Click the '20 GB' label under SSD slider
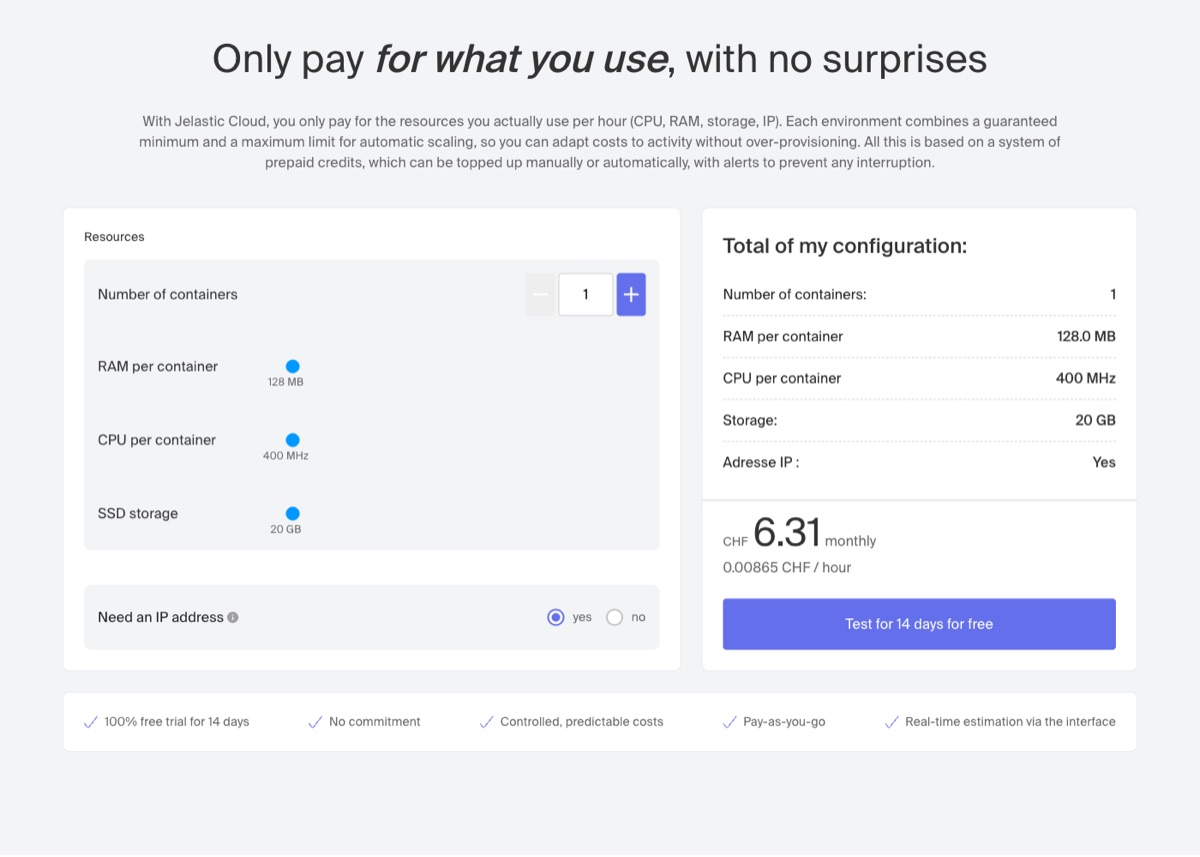The height and width of the screenshot is (857, 1200). click(x=285, y=529)
